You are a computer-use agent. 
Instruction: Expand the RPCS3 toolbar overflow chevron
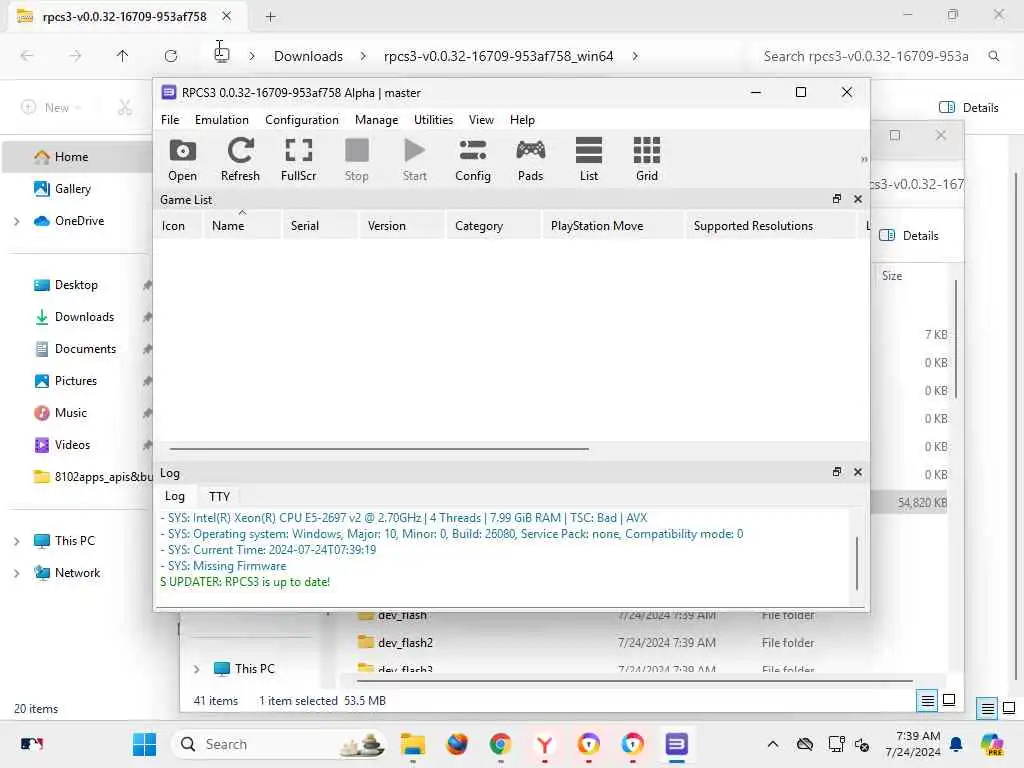pyautogui.click(x=863, y=159)
